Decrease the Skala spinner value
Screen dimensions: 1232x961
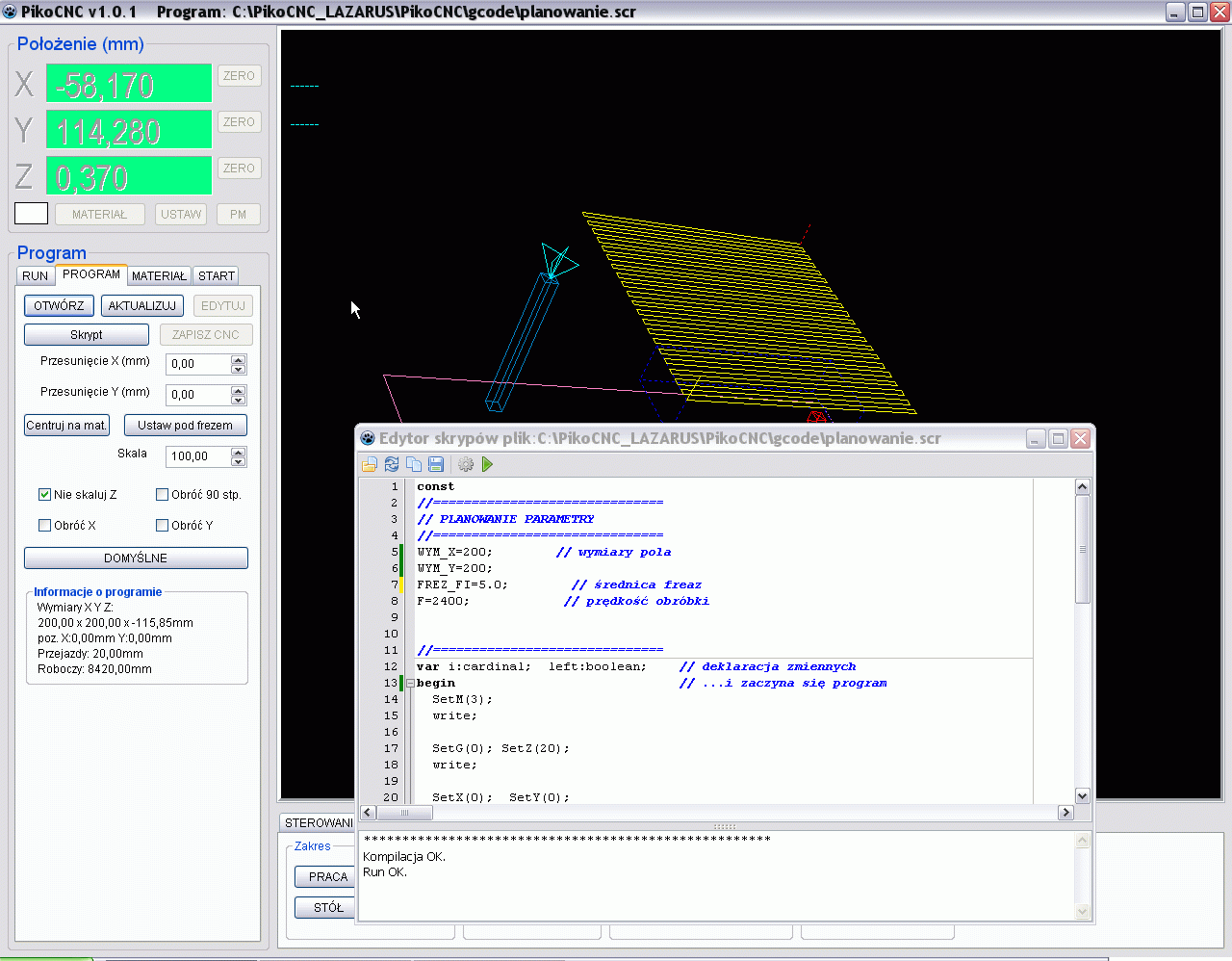239,461
